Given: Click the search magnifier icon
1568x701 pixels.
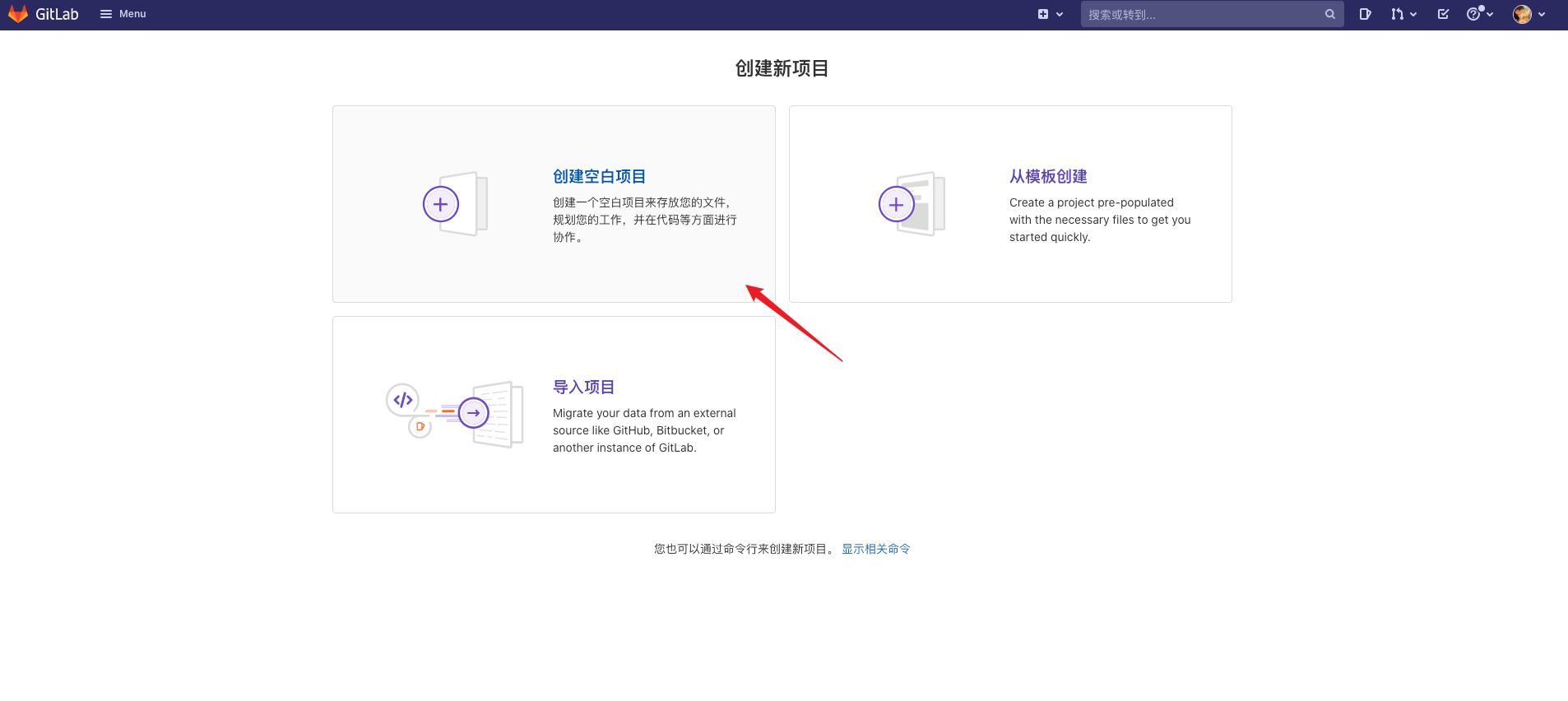Looking at the screenshot, I should coord(1329,14).
